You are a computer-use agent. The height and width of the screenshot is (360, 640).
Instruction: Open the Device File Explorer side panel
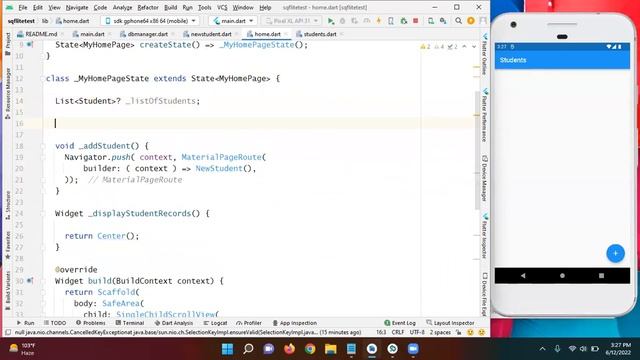coord(485,294)
